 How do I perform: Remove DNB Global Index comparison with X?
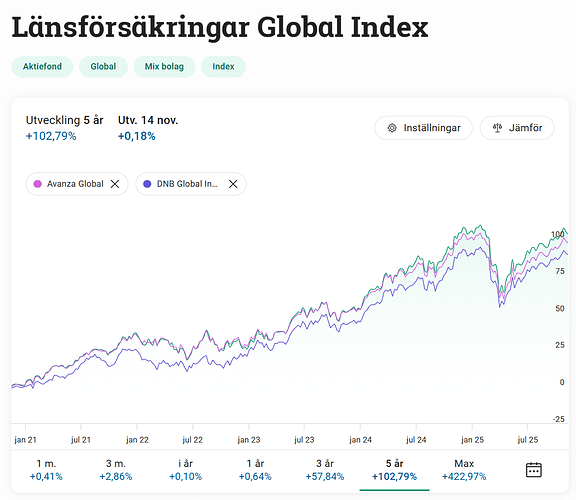pos(233,184)
